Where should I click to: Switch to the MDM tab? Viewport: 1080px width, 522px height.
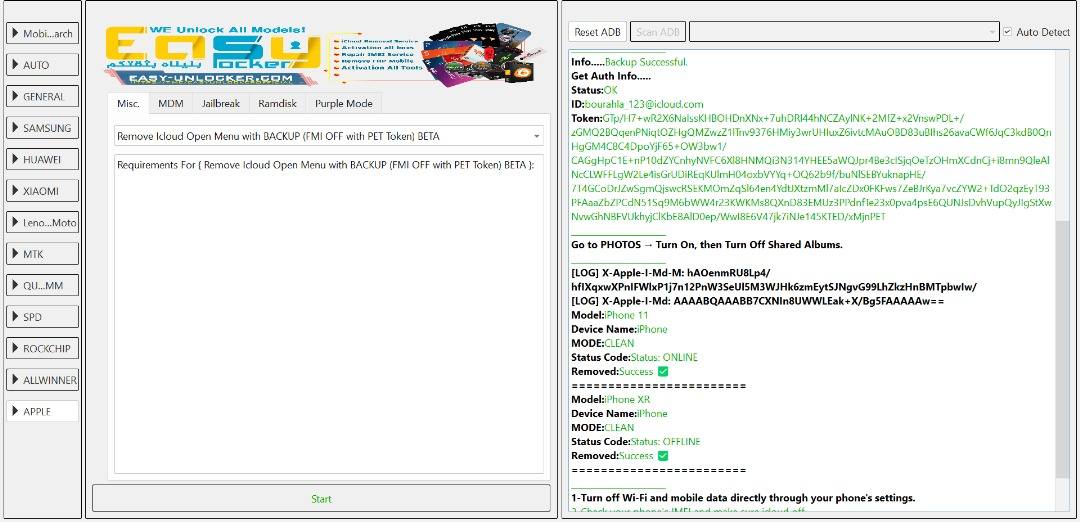(x=170, y=103)
